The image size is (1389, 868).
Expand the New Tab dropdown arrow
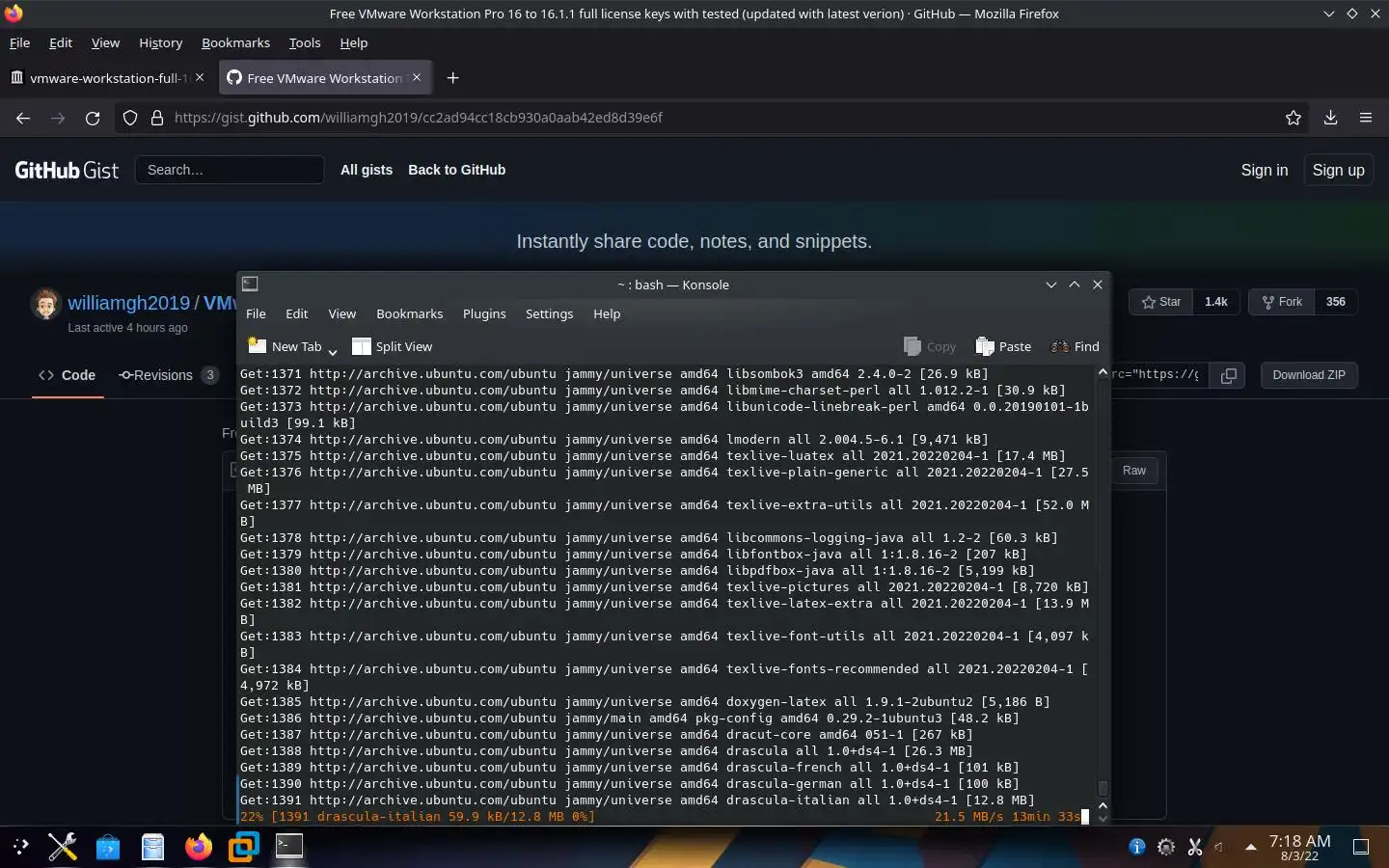click(x=333, y=350)
